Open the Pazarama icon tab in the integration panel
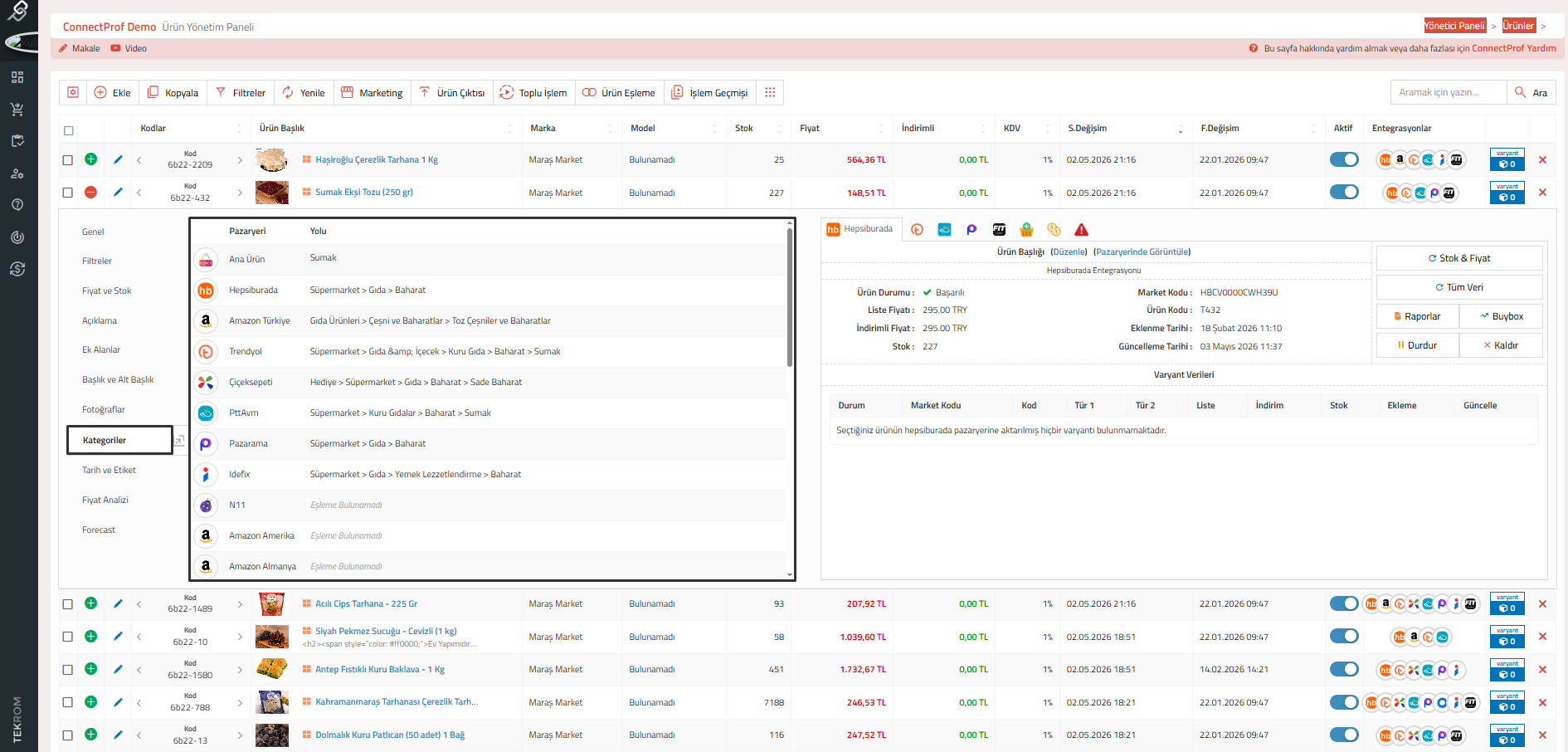 [x=971, y=230]
